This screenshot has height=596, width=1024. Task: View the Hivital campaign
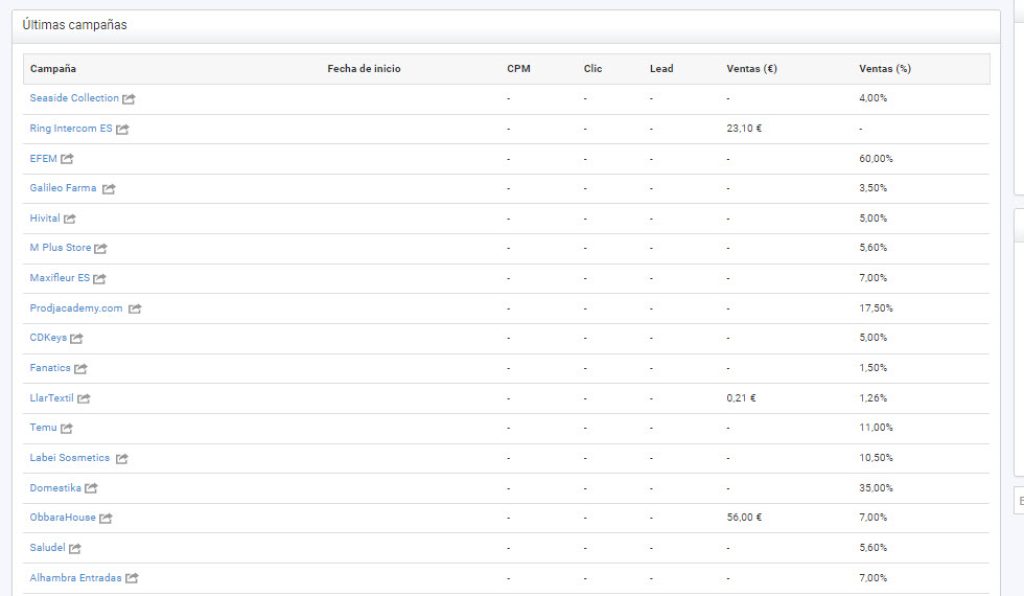(x=44, y=218)
